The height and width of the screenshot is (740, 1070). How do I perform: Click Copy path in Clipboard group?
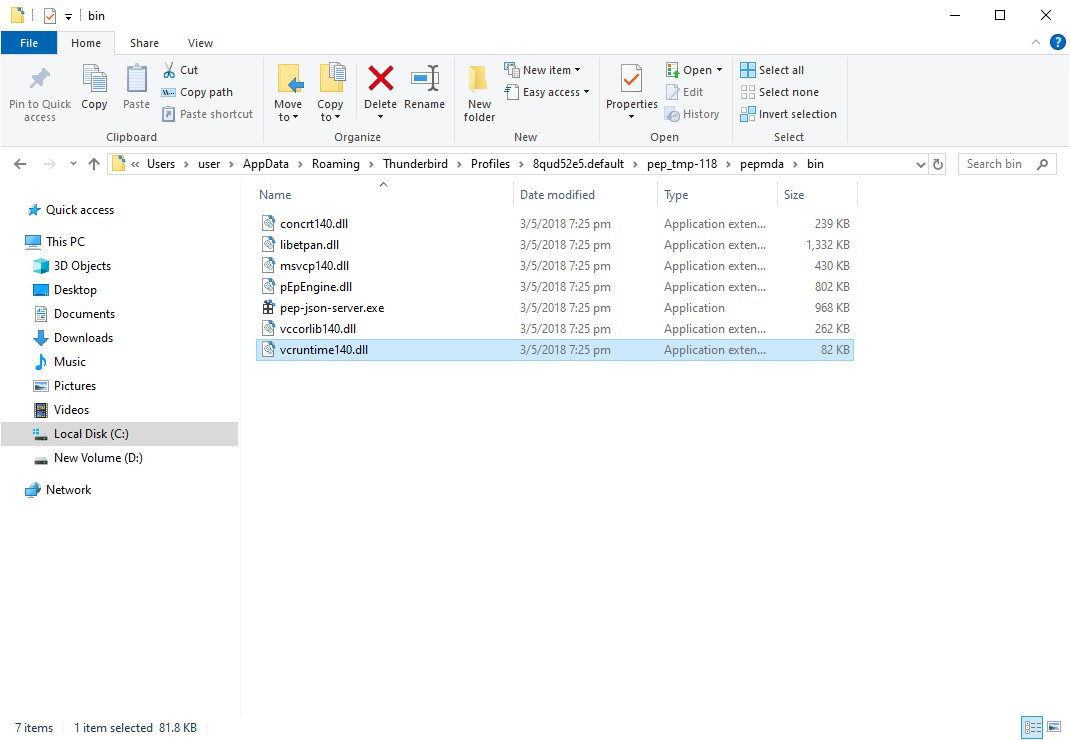[198, 92]
